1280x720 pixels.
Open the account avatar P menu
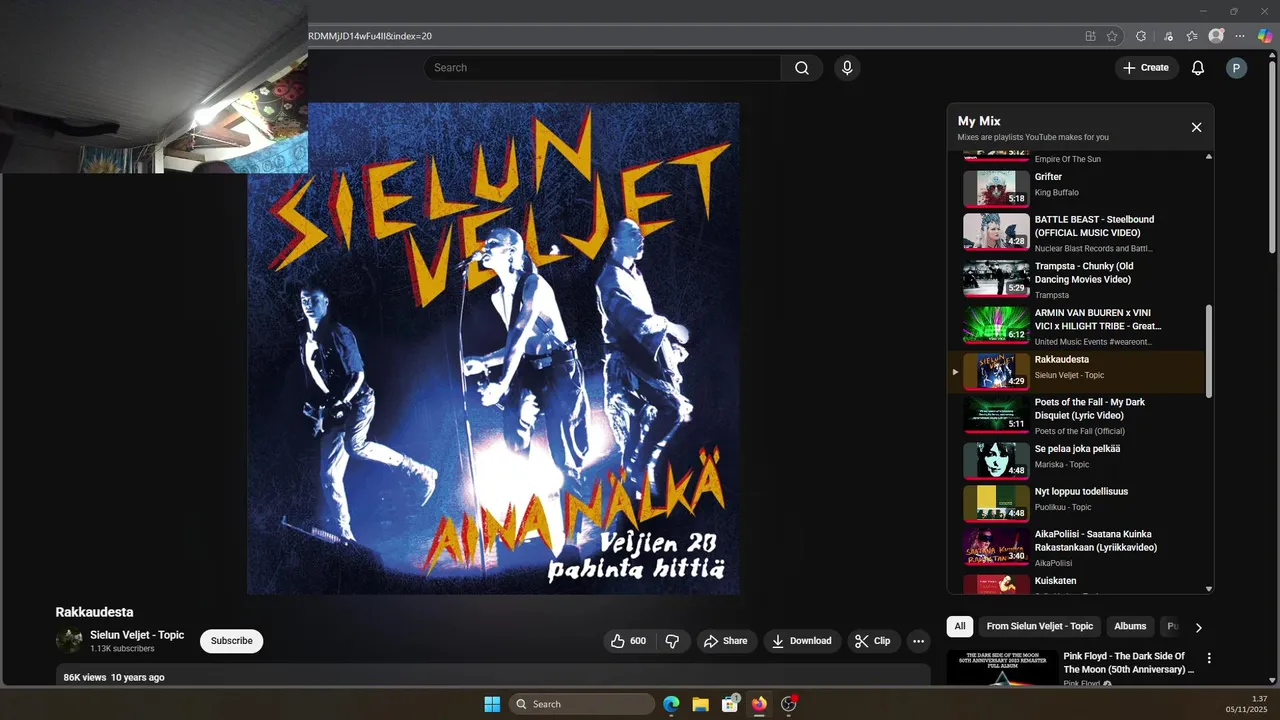[x=1237, y=68]
